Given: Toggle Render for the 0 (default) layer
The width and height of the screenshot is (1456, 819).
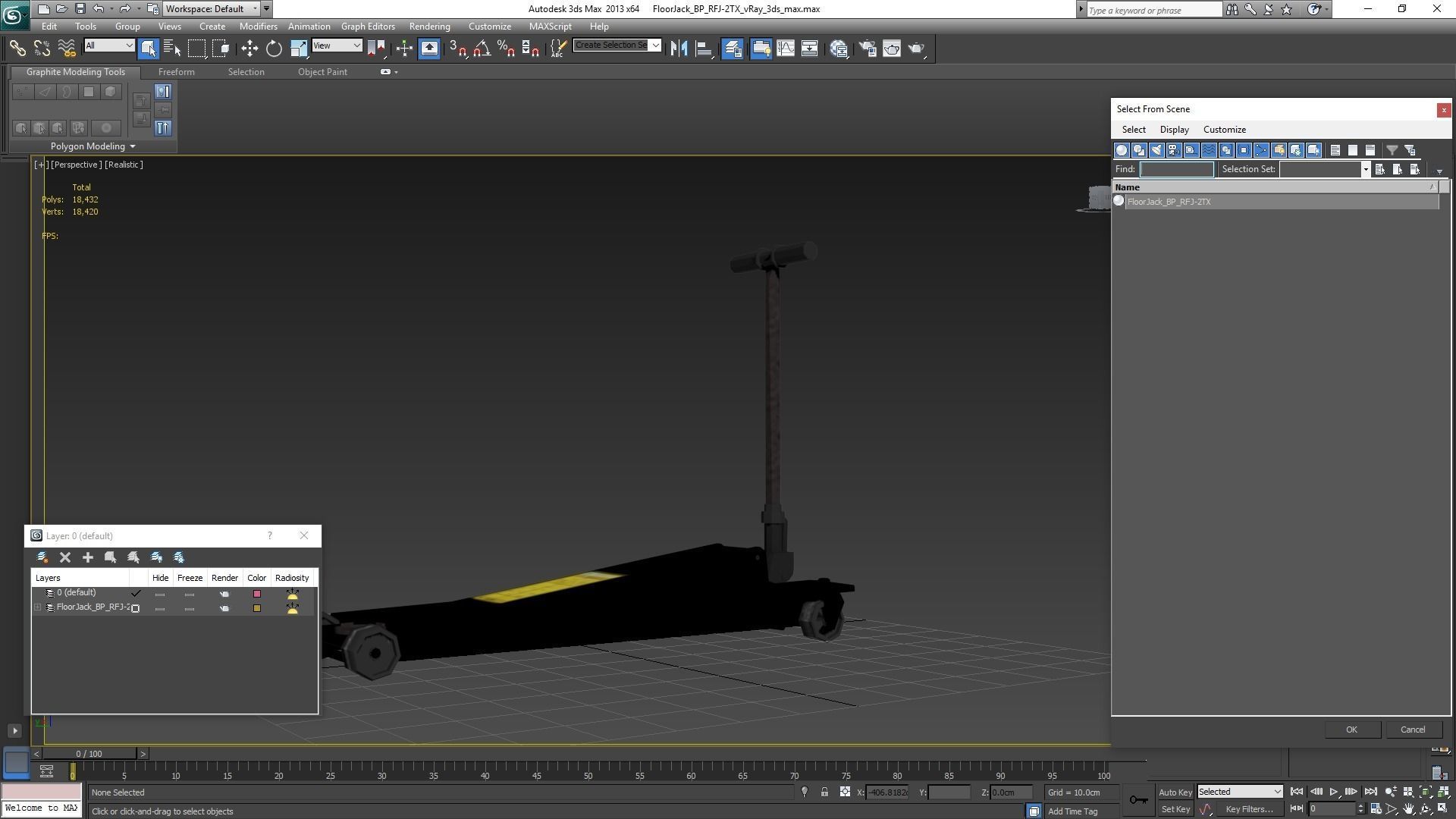Looking at the screenshot, I should point(224,594).
